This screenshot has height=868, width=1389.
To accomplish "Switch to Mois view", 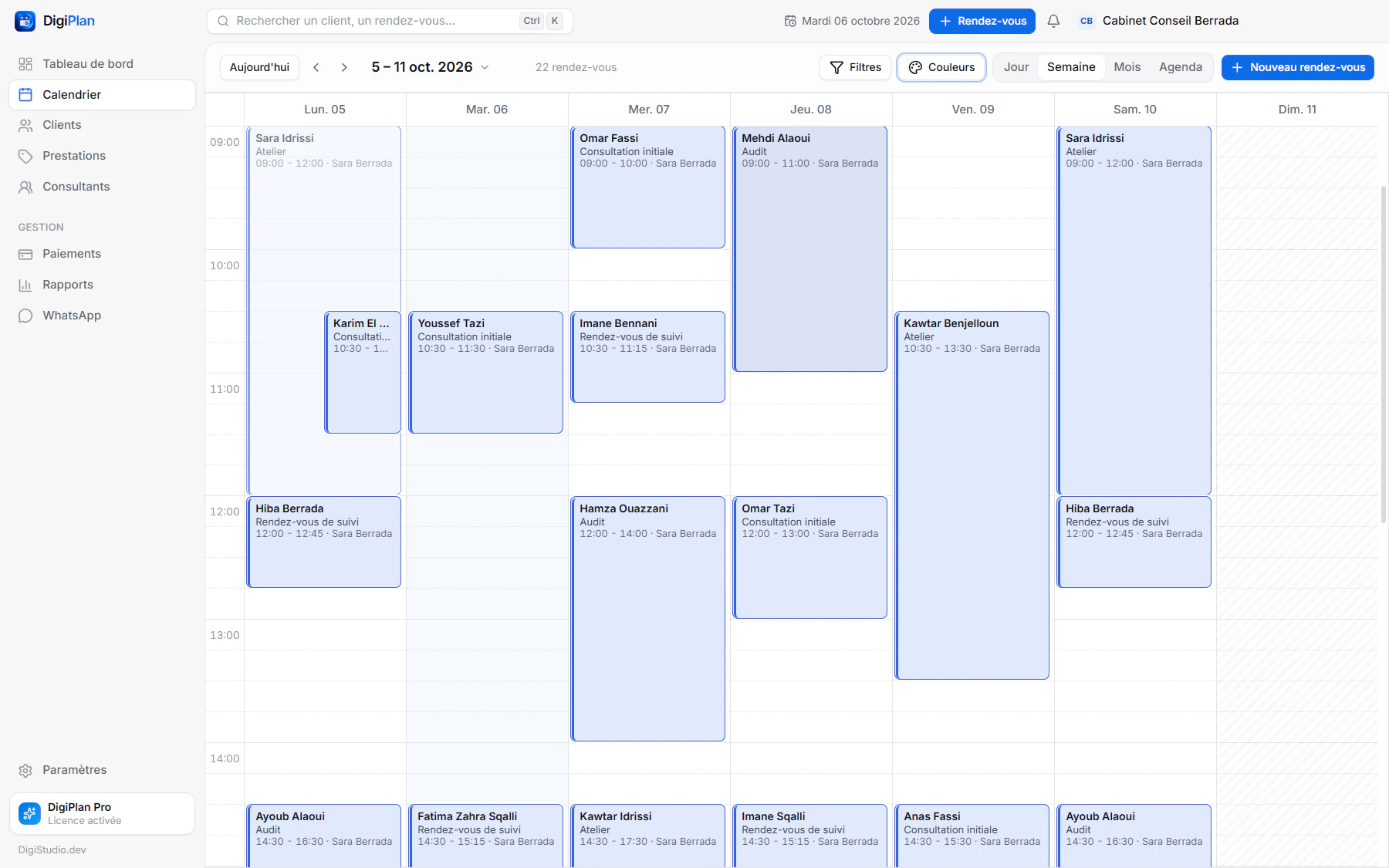I will pos(1127,67).
